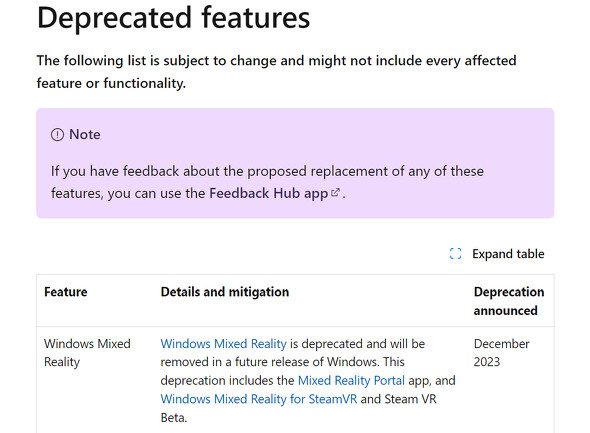Click 'removed in a future release' text line

click(x=283, y=362)
